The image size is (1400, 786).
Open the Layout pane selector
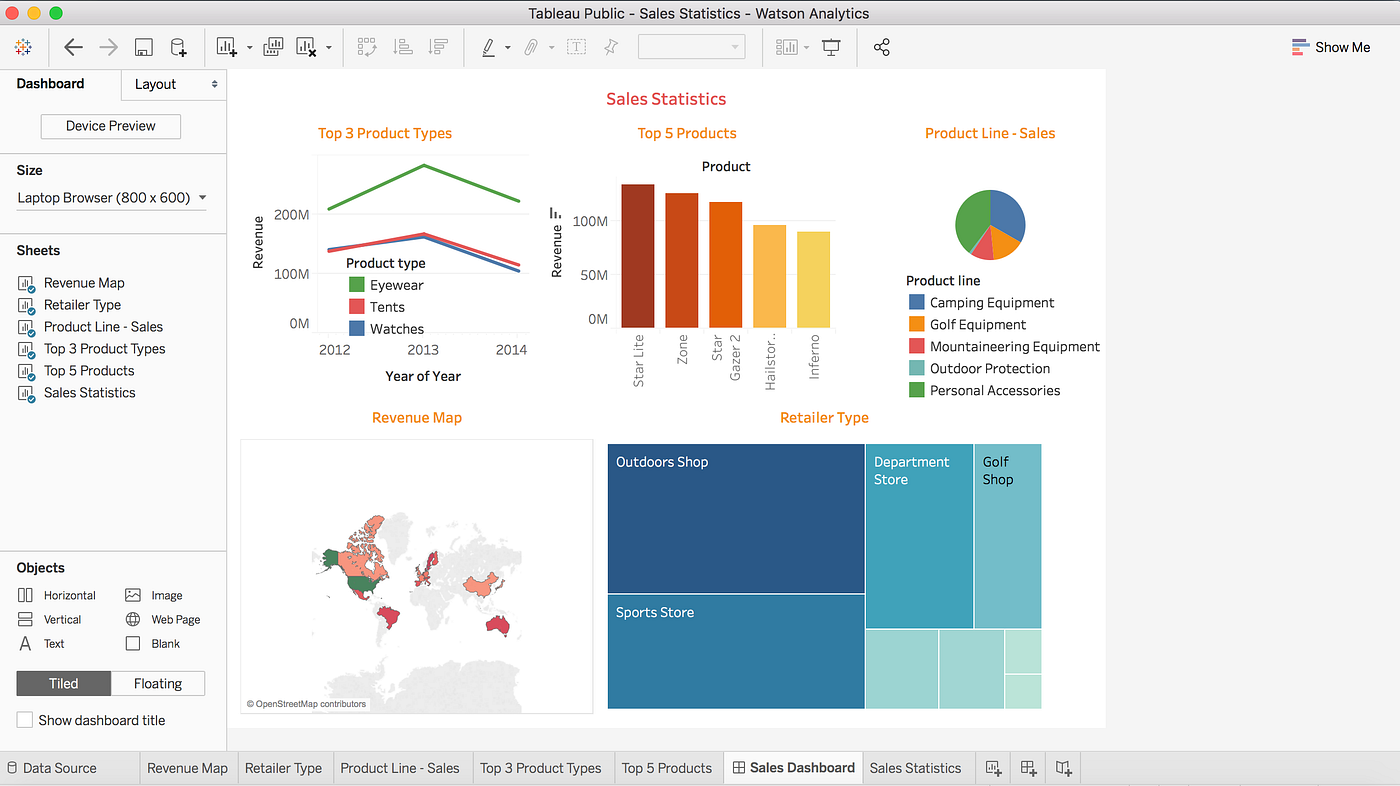click(173, 85)
